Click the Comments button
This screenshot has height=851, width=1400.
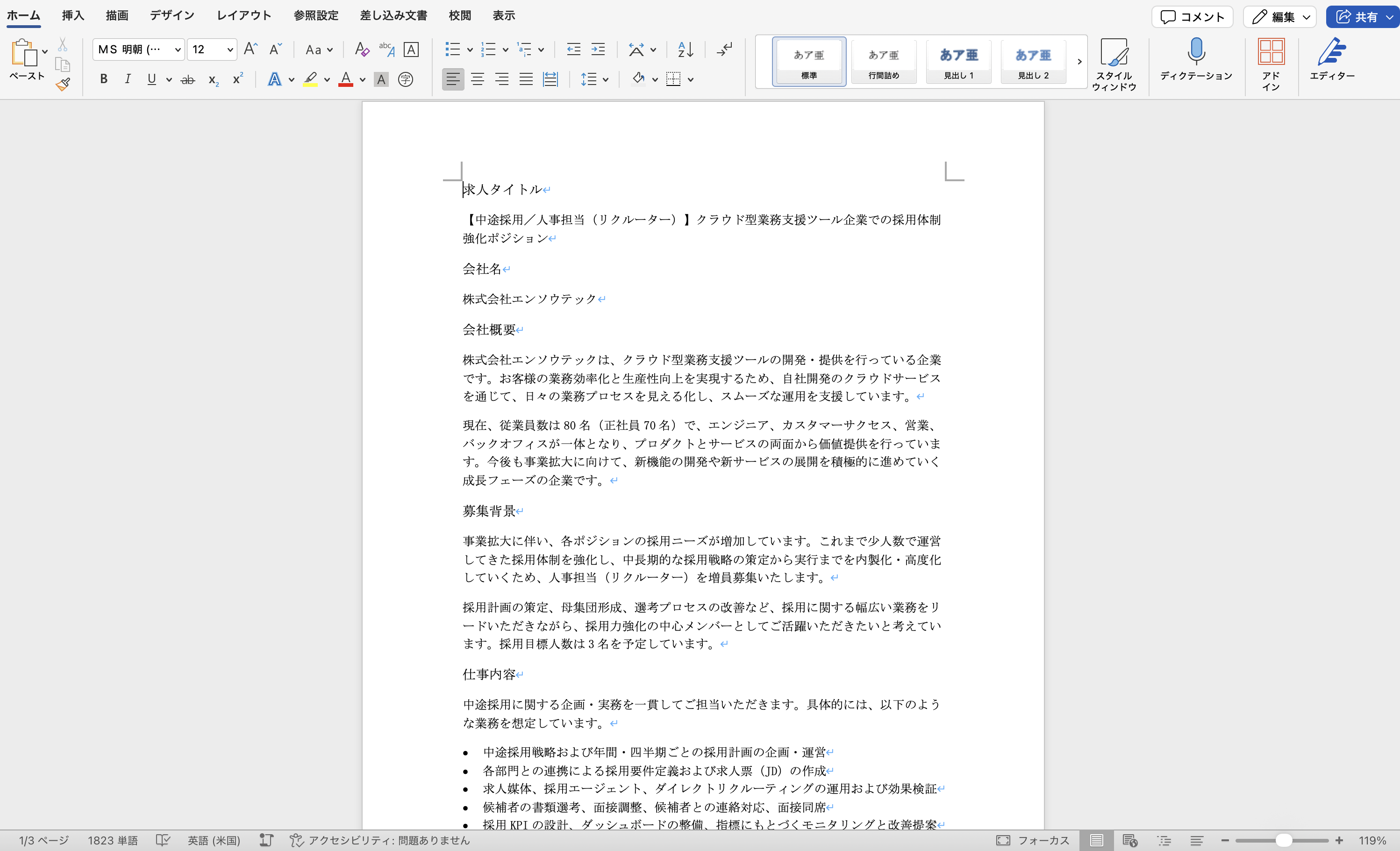(x=1192, y=17)
